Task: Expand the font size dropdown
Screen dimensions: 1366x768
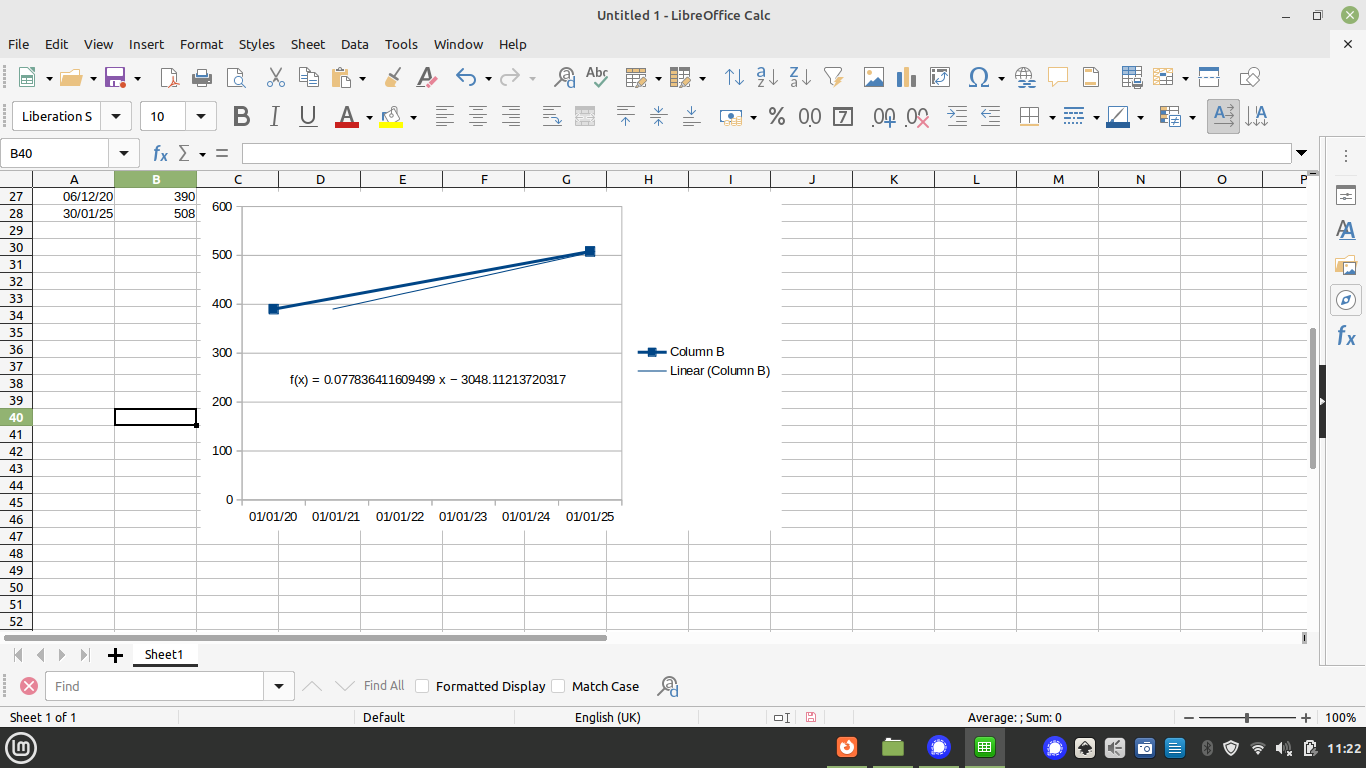Action: point(202,117)
